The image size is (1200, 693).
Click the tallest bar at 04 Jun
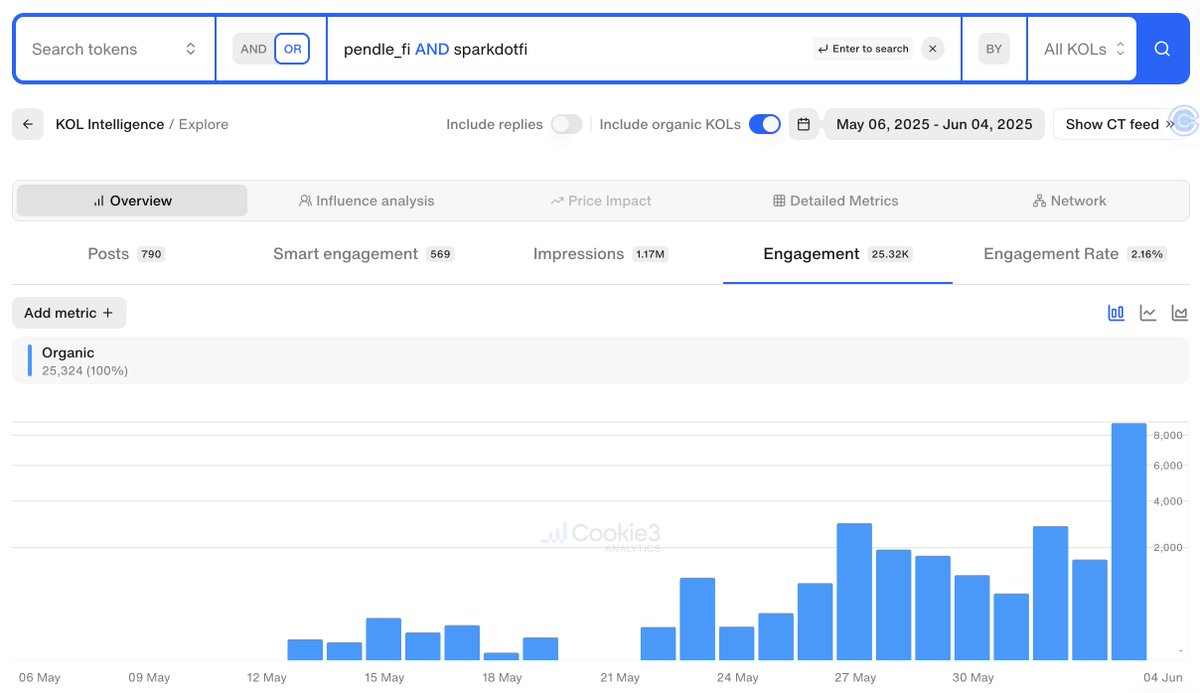coord(1129,541)
